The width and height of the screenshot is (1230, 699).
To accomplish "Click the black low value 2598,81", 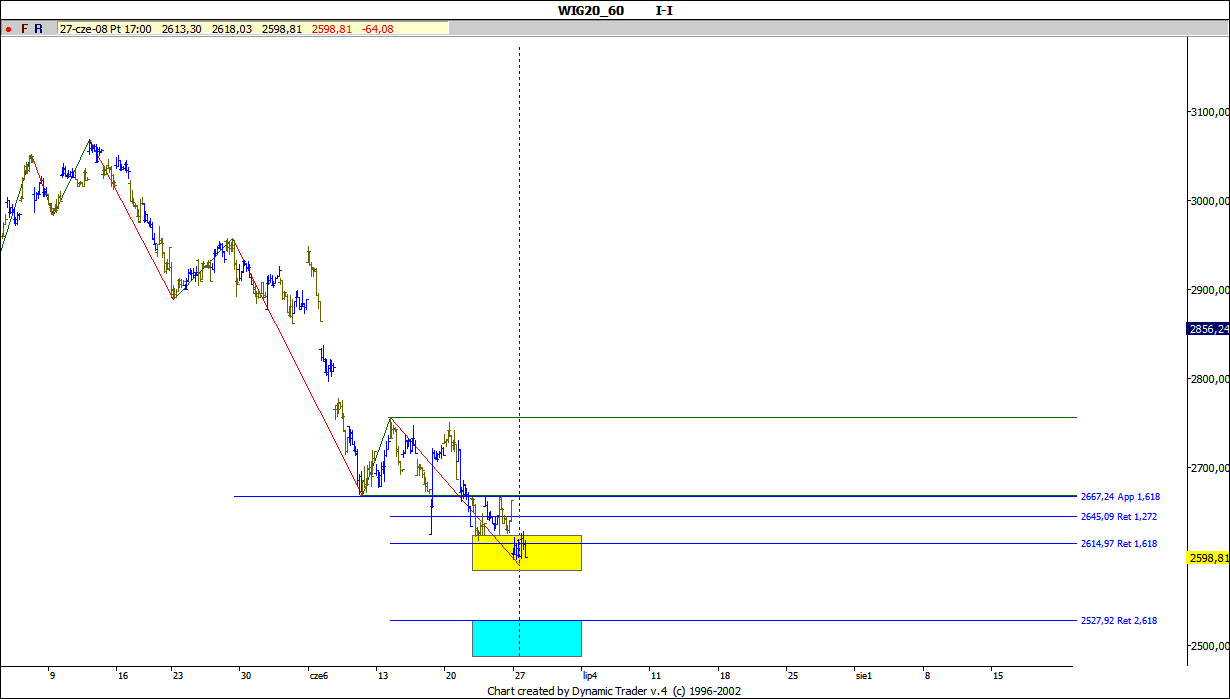I will point(281,29).
